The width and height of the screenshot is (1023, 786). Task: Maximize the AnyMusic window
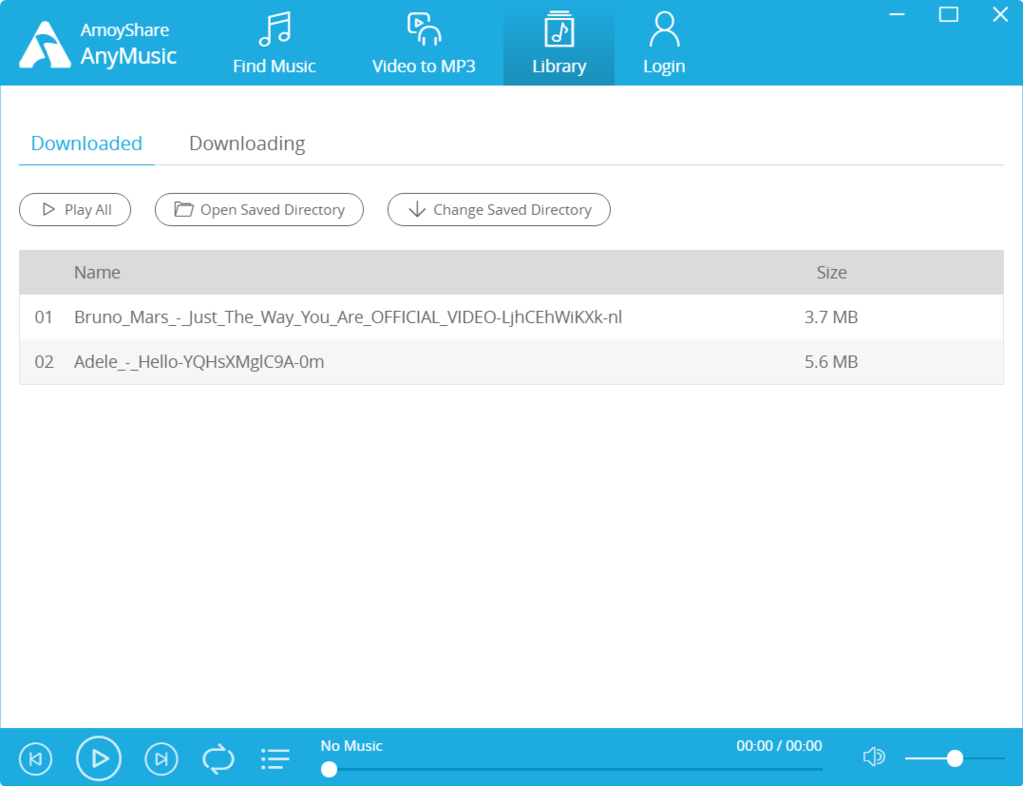point(949,14)
